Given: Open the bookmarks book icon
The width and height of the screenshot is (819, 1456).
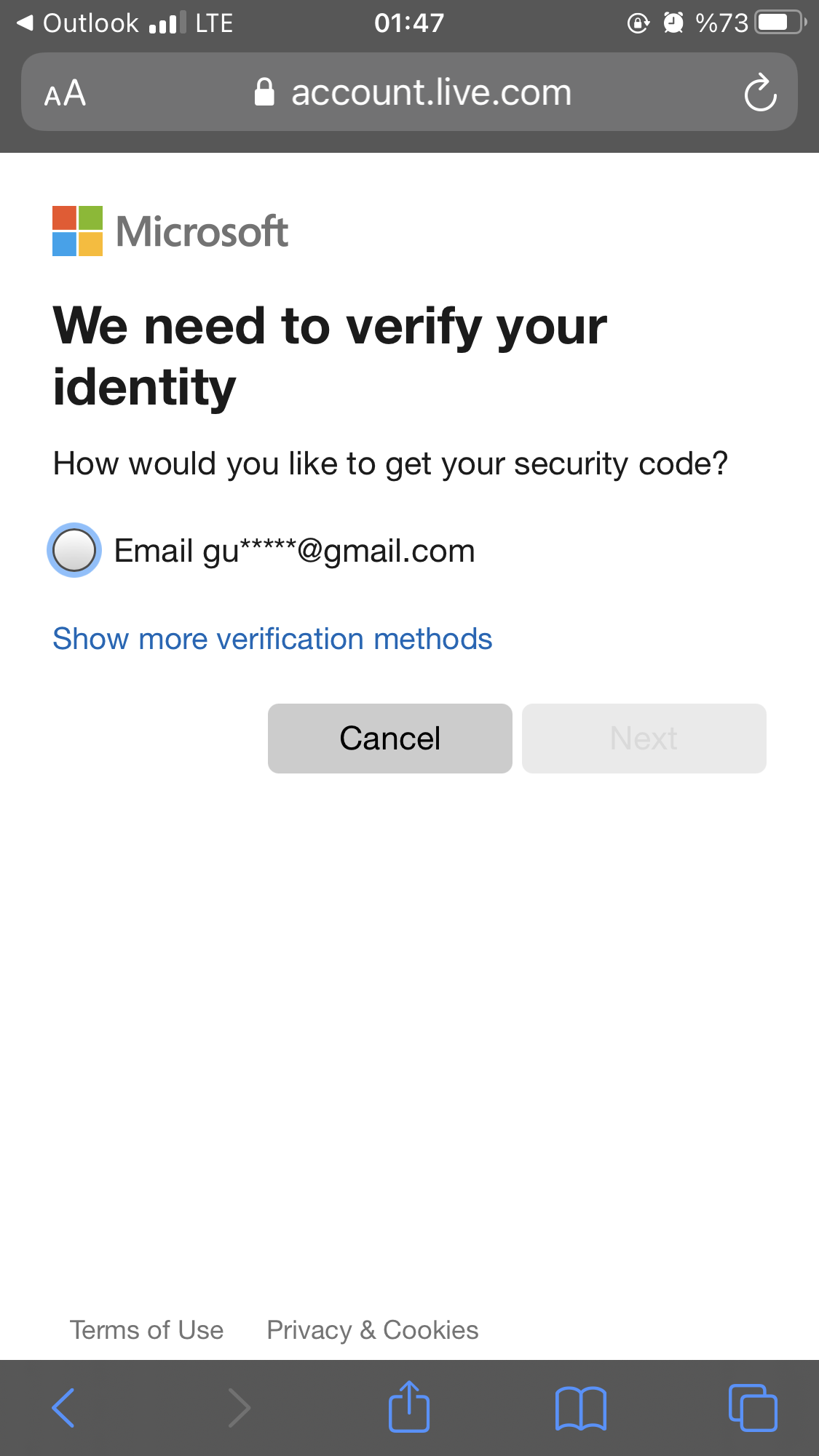Looking at the screenshot, I should pos(580,1409).
